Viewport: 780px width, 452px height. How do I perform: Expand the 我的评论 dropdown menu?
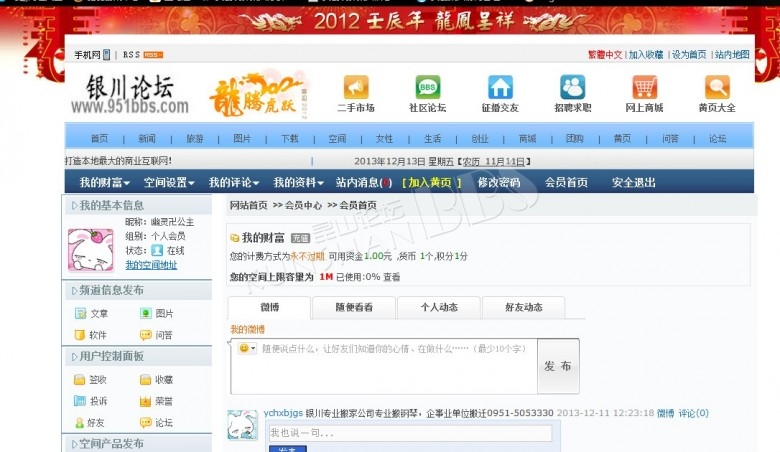[x=234, y=182]
